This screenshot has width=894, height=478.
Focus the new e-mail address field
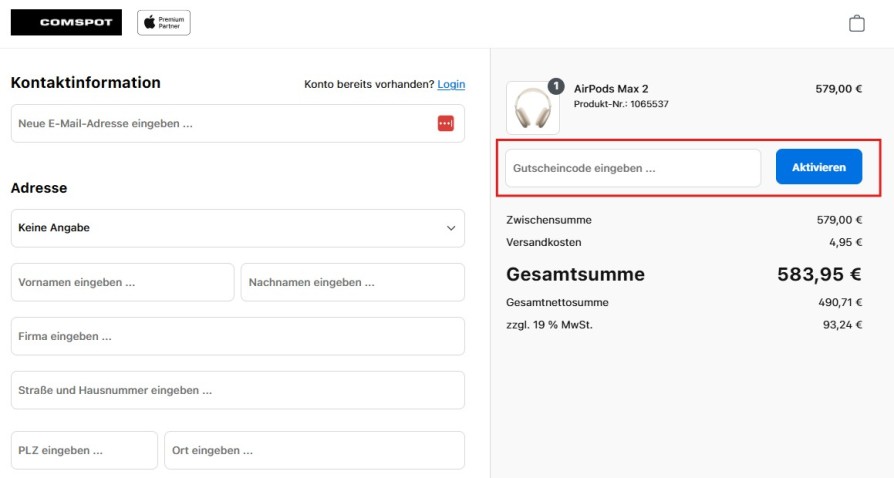pyautogui.click(x=238, y=123)
